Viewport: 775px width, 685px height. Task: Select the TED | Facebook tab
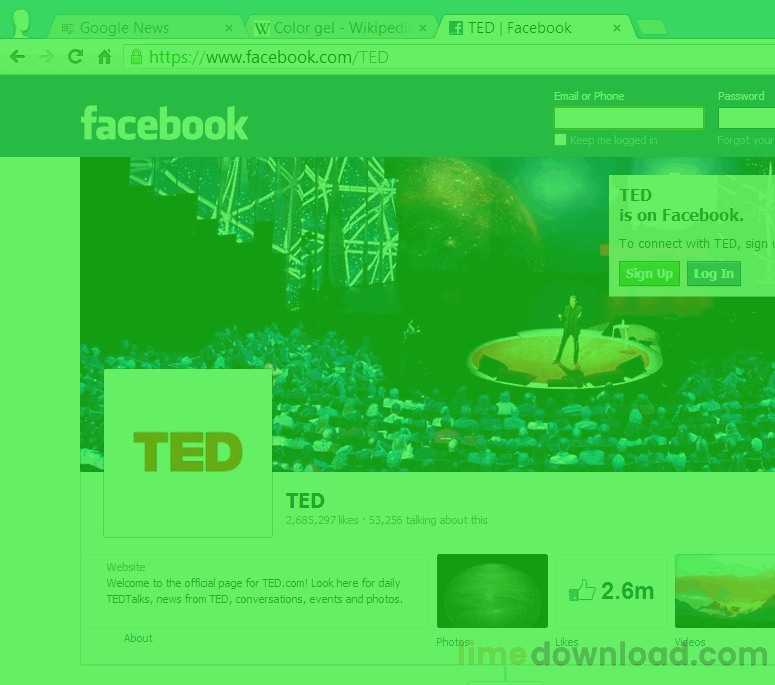(536, 28)
